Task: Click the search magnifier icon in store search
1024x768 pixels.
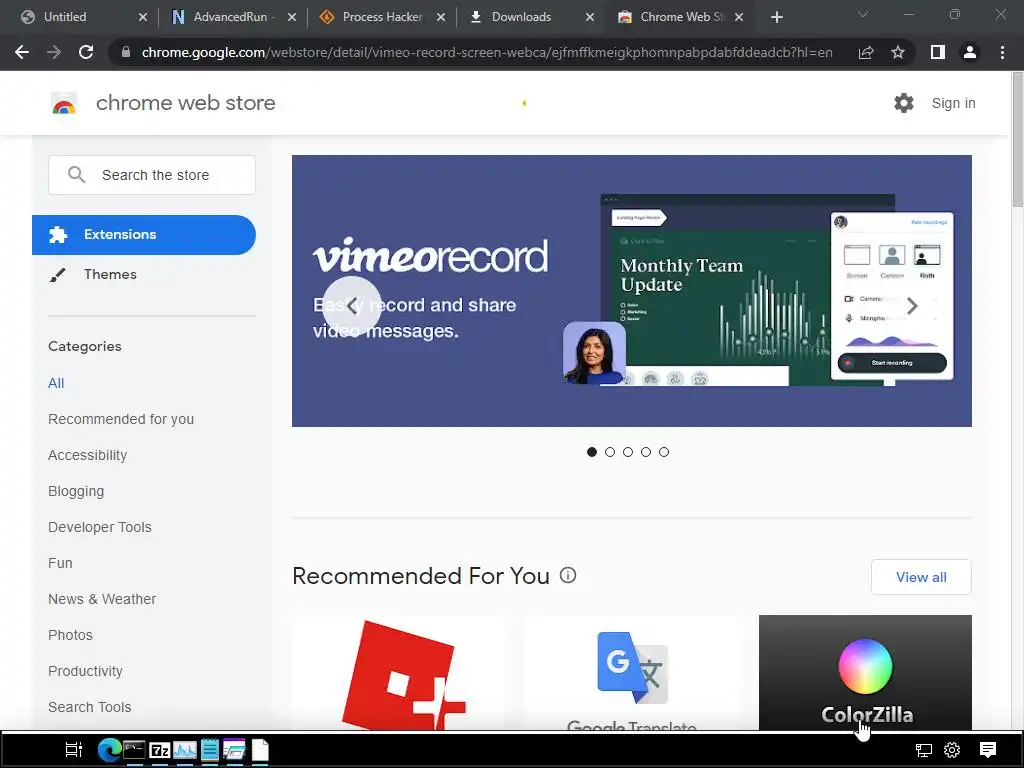Action: tap(76, 174)
